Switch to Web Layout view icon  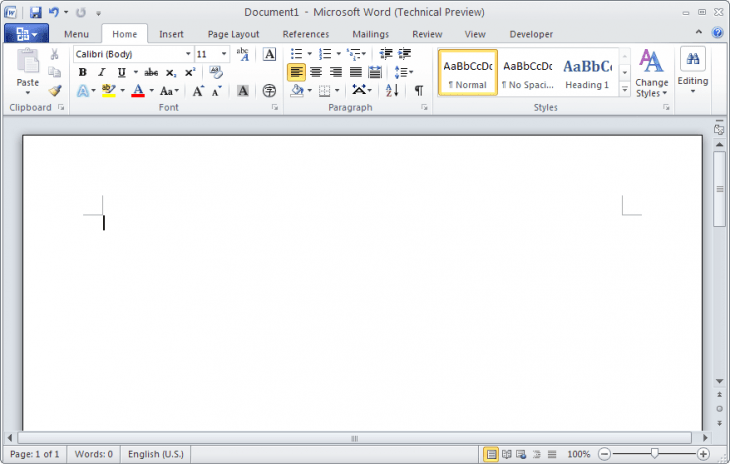pyautogui.click(x=521, y=454)
